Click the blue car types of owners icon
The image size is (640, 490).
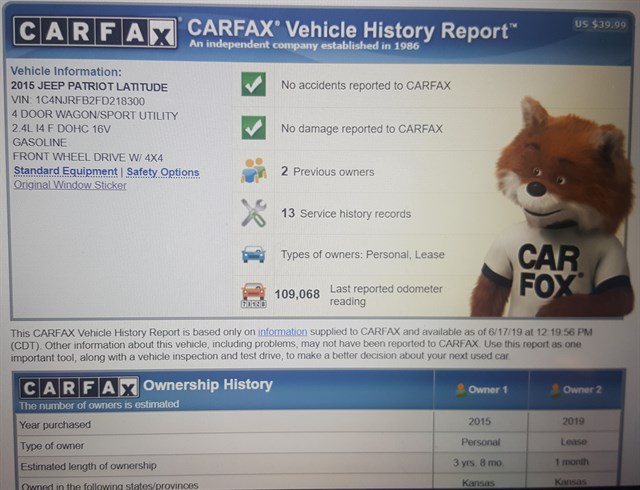[254, 254]
